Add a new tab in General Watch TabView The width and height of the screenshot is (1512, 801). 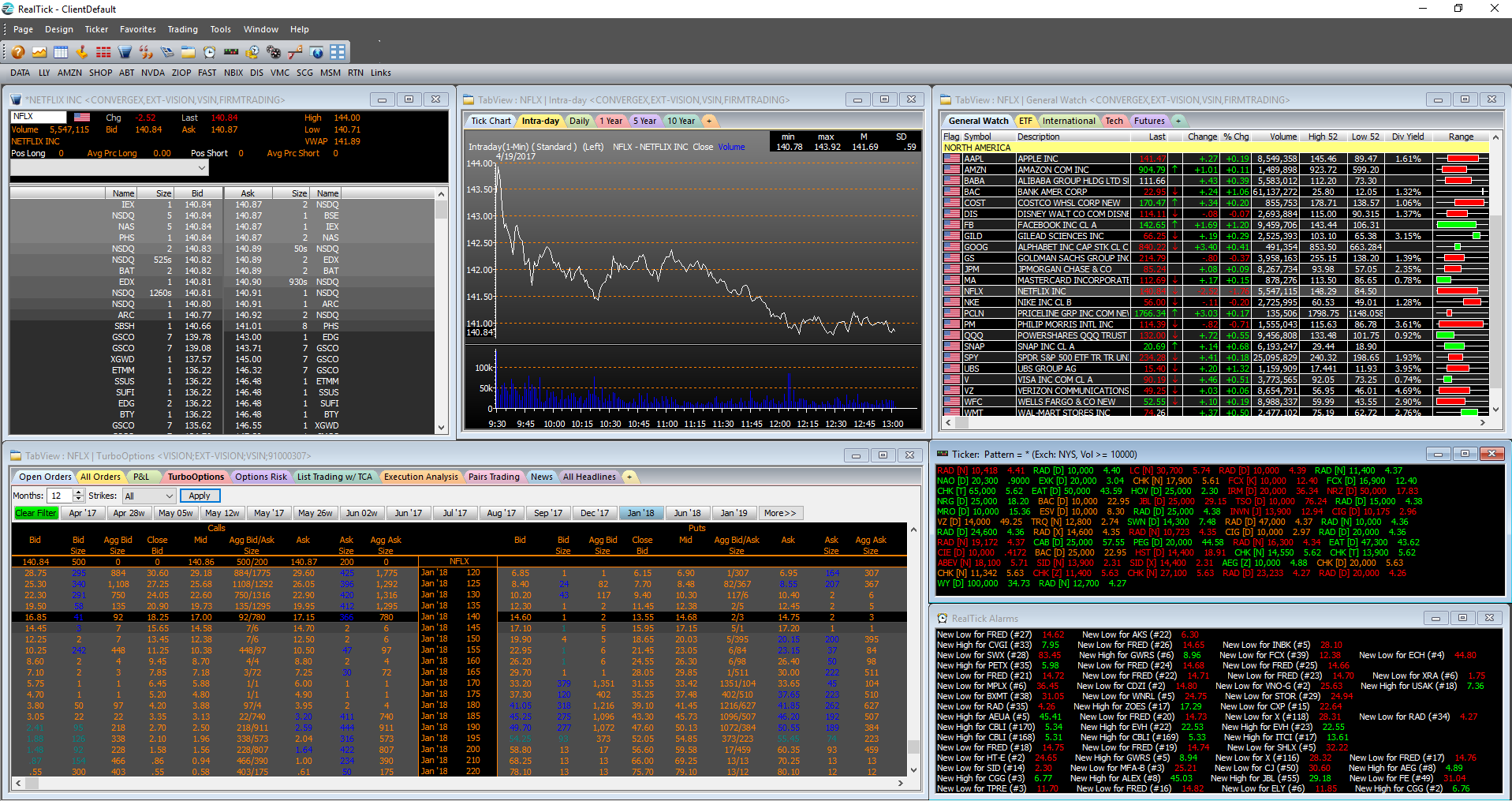(x=1178, y=121)
